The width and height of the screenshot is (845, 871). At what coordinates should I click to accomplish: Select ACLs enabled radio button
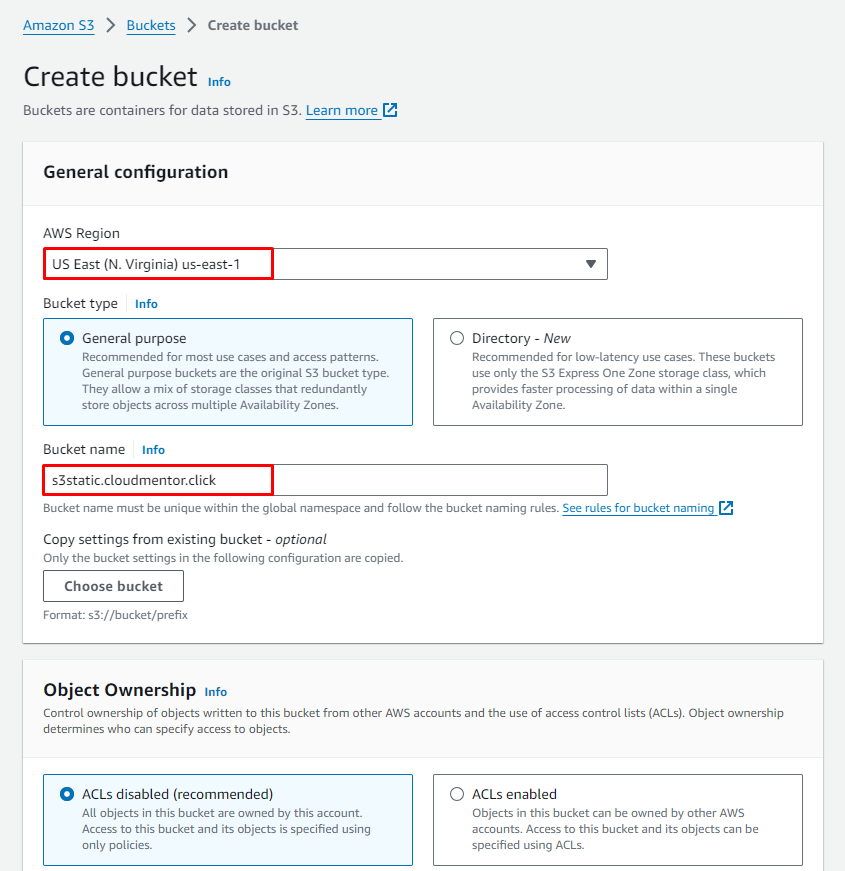[457, 794]
